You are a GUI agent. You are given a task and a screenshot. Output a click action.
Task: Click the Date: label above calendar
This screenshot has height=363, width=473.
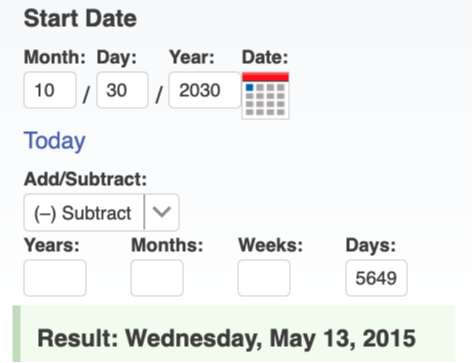tap(265, 57)
